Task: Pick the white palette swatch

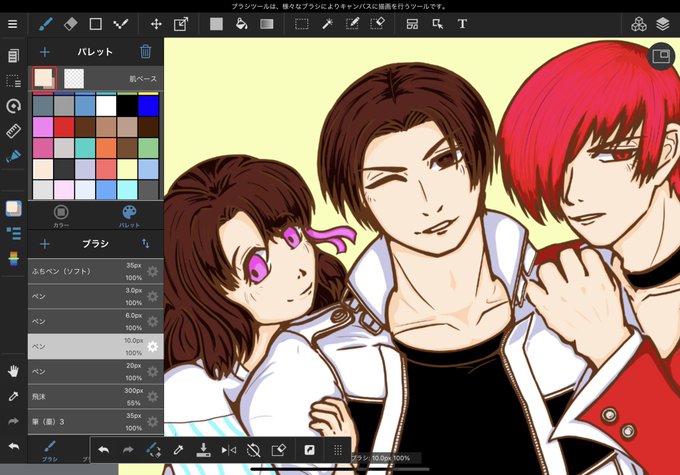Action: pos(106,106)
